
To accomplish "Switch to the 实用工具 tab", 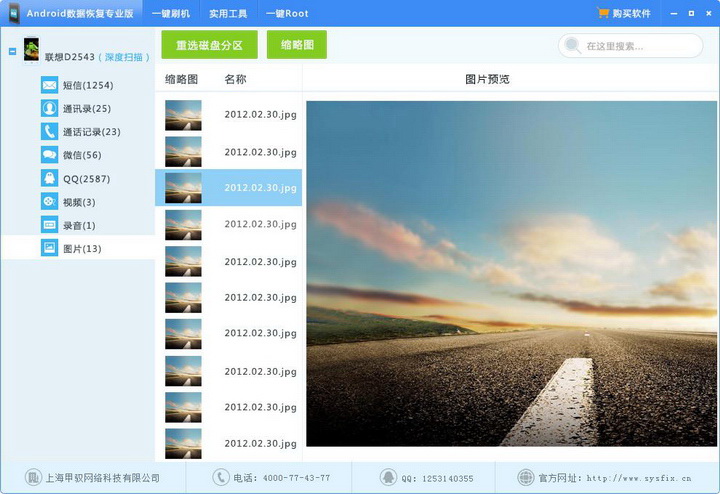I will coord(228,14).
